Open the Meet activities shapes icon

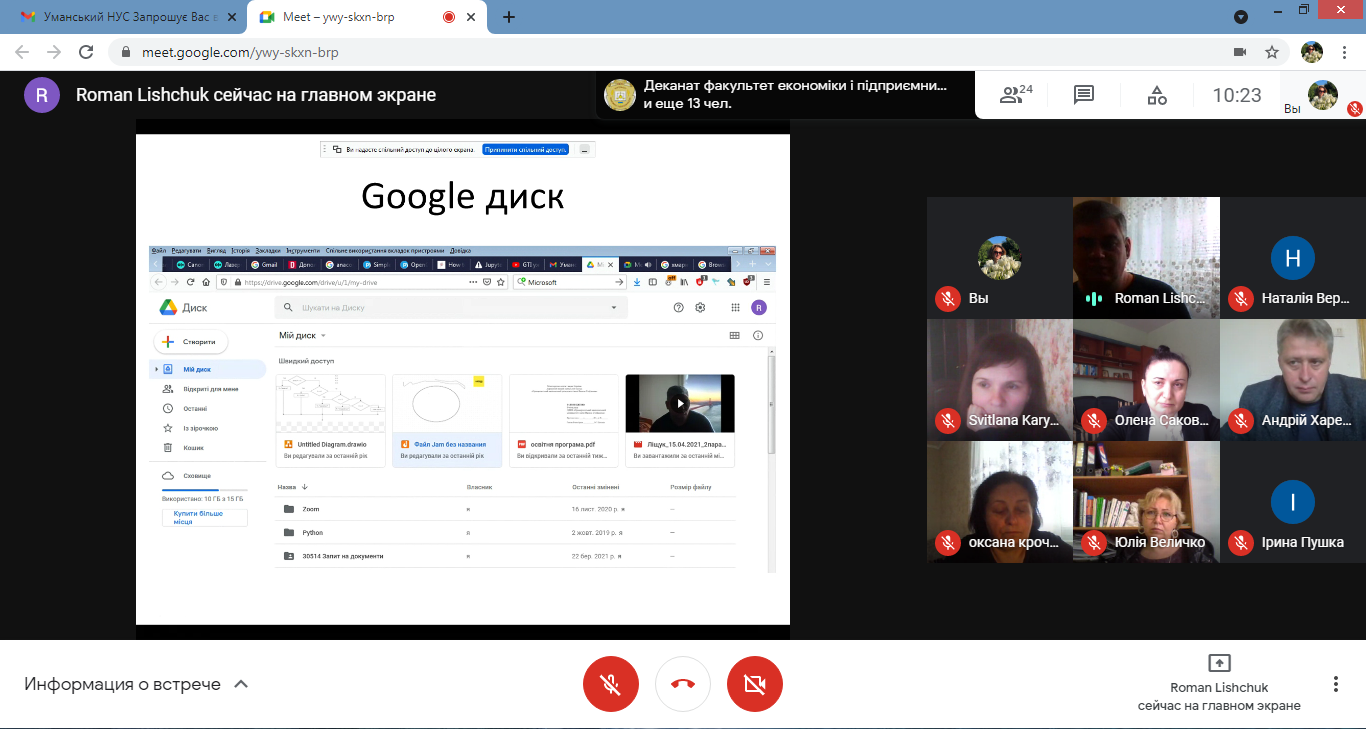pos(1157,95)
